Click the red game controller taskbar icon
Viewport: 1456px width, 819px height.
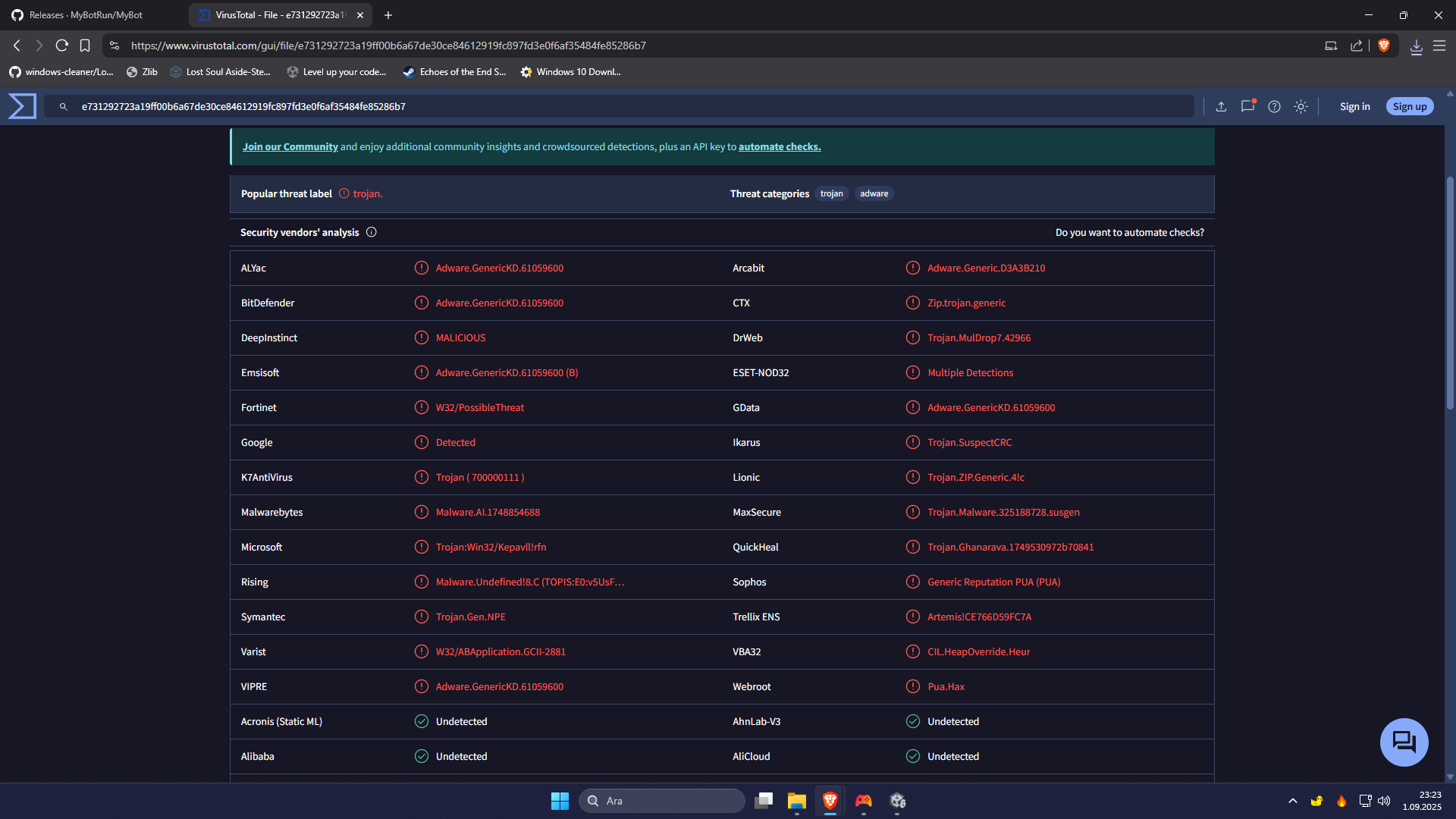[864, 801]
